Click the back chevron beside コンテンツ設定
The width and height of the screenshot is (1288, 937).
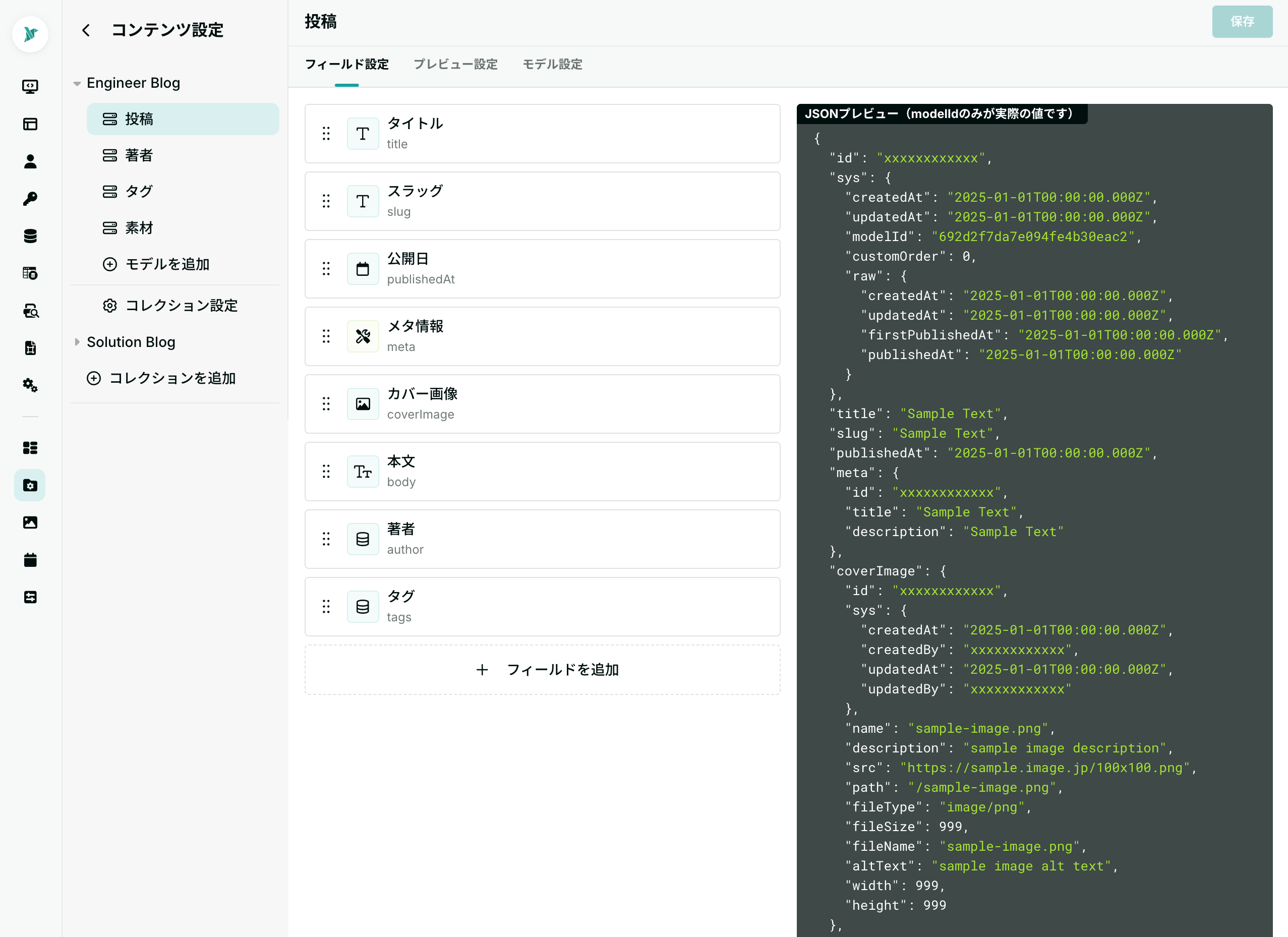tap(86, 30)
